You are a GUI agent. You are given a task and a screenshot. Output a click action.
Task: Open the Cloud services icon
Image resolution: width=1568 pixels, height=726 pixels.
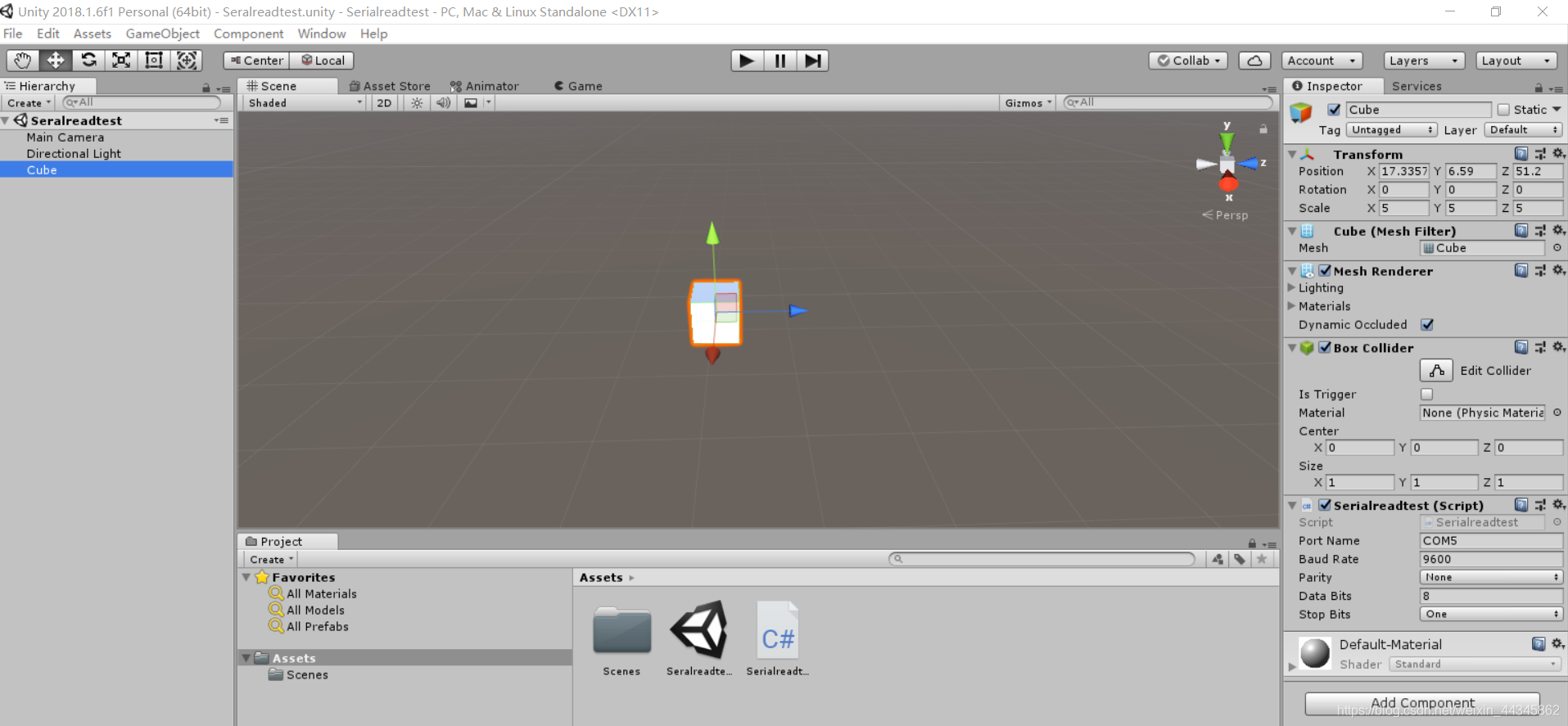1254,61
